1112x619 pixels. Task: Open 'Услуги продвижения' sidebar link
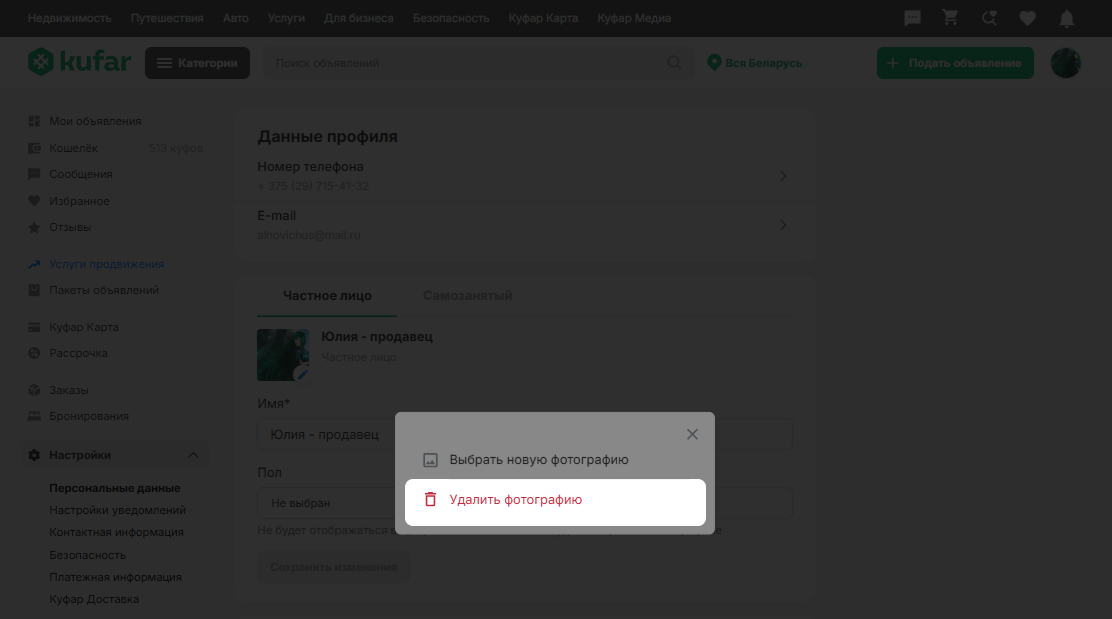(x=106, y=264)
